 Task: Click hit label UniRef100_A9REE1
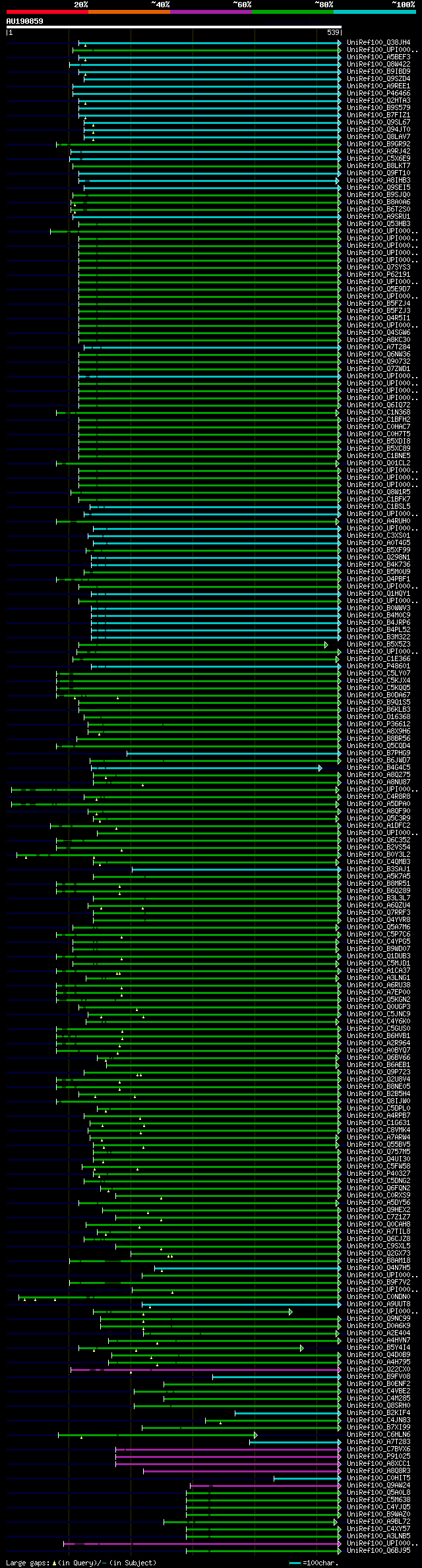coord(378,86)
